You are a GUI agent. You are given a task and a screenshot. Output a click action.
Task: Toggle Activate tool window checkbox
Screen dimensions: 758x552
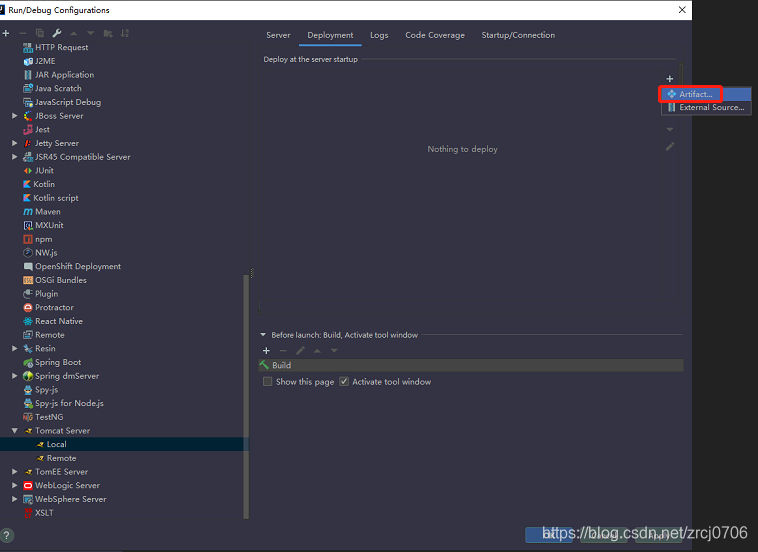(344, 382)
